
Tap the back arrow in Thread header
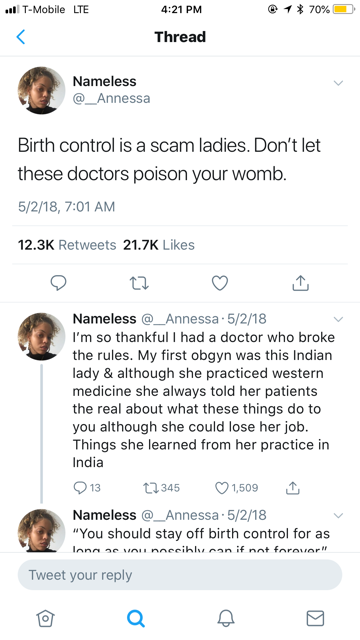click(x=21, y=37)
